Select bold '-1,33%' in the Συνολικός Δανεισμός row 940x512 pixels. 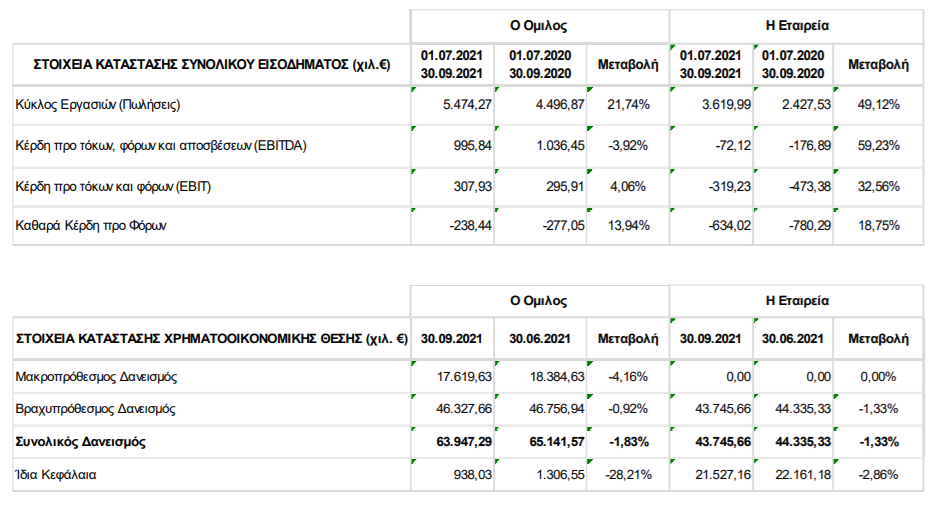tap(878, 442)
